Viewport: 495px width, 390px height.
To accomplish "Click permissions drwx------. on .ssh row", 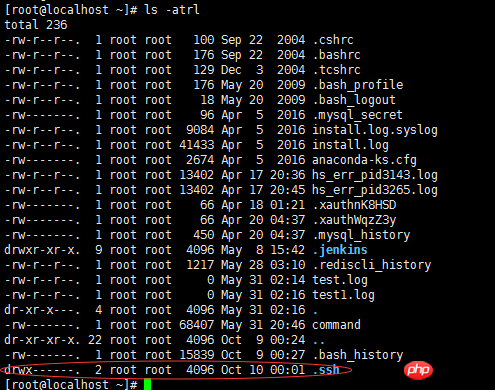I will pos(42,370).
